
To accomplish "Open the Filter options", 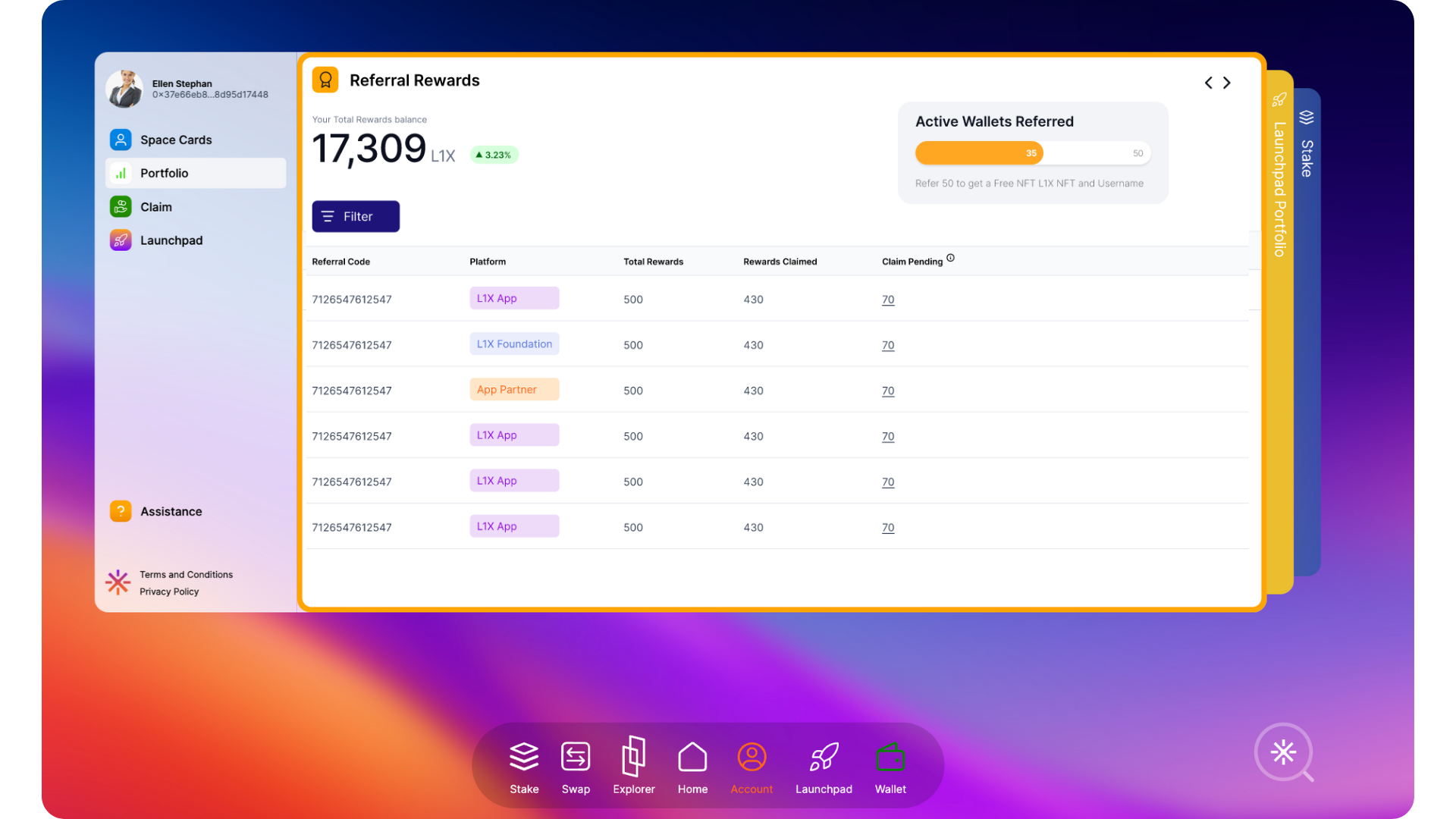I will pos(355,216).
